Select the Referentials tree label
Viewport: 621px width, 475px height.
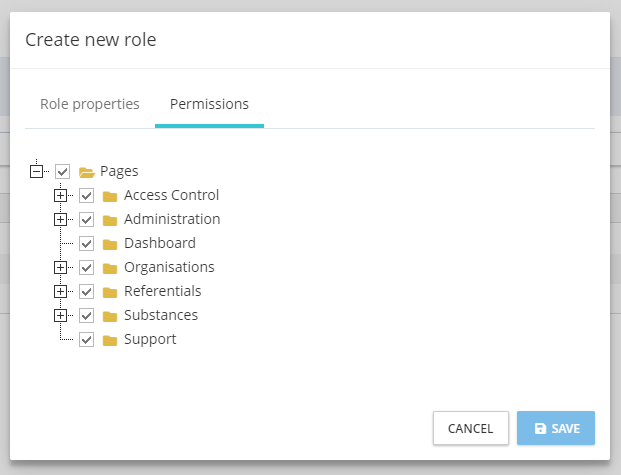click(162, 291)
